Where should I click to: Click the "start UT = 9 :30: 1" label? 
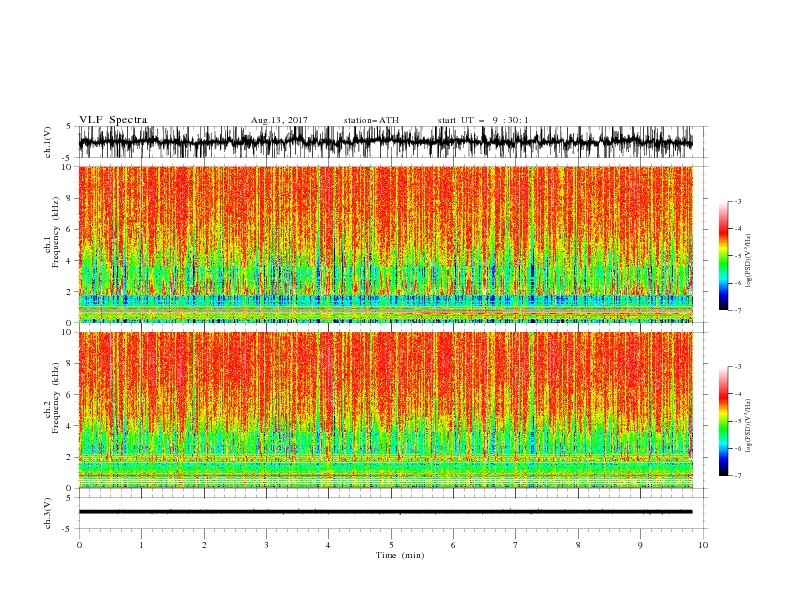point(483,120)
